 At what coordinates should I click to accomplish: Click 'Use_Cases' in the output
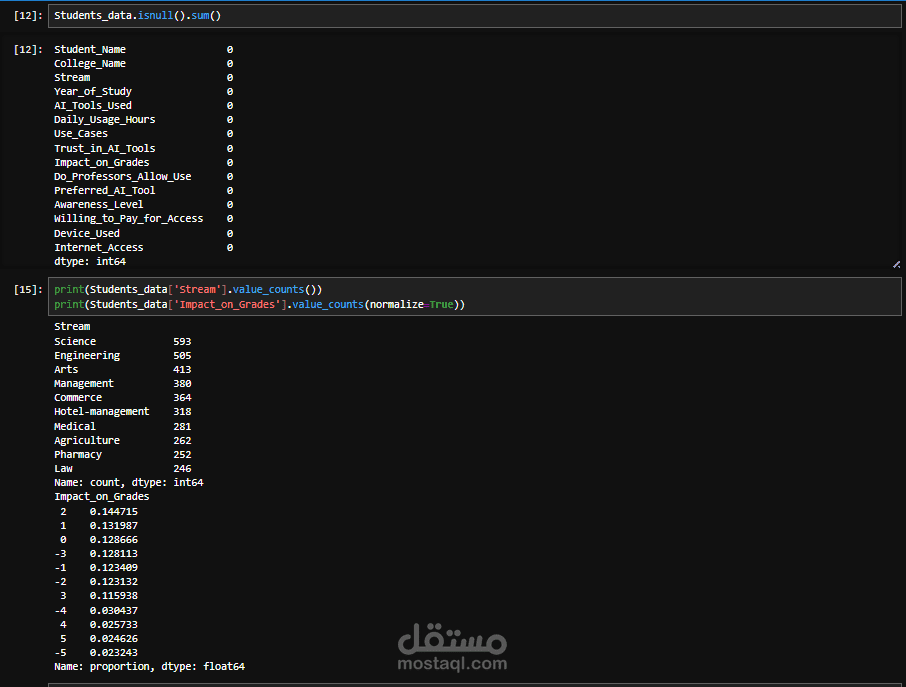[81, 133]
